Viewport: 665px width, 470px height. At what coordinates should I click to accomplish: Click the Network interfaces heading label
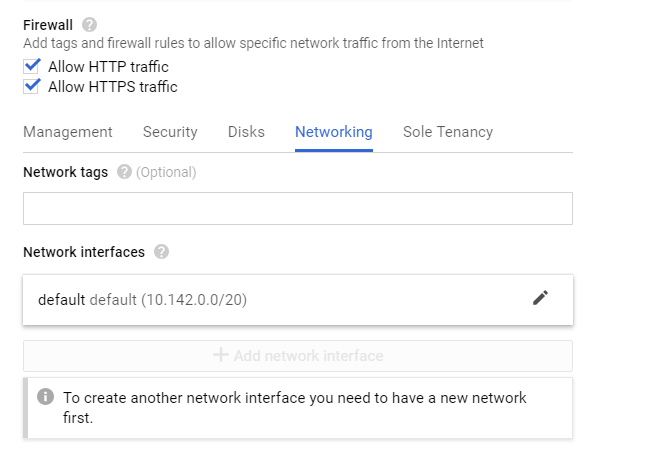coord(84,252)
